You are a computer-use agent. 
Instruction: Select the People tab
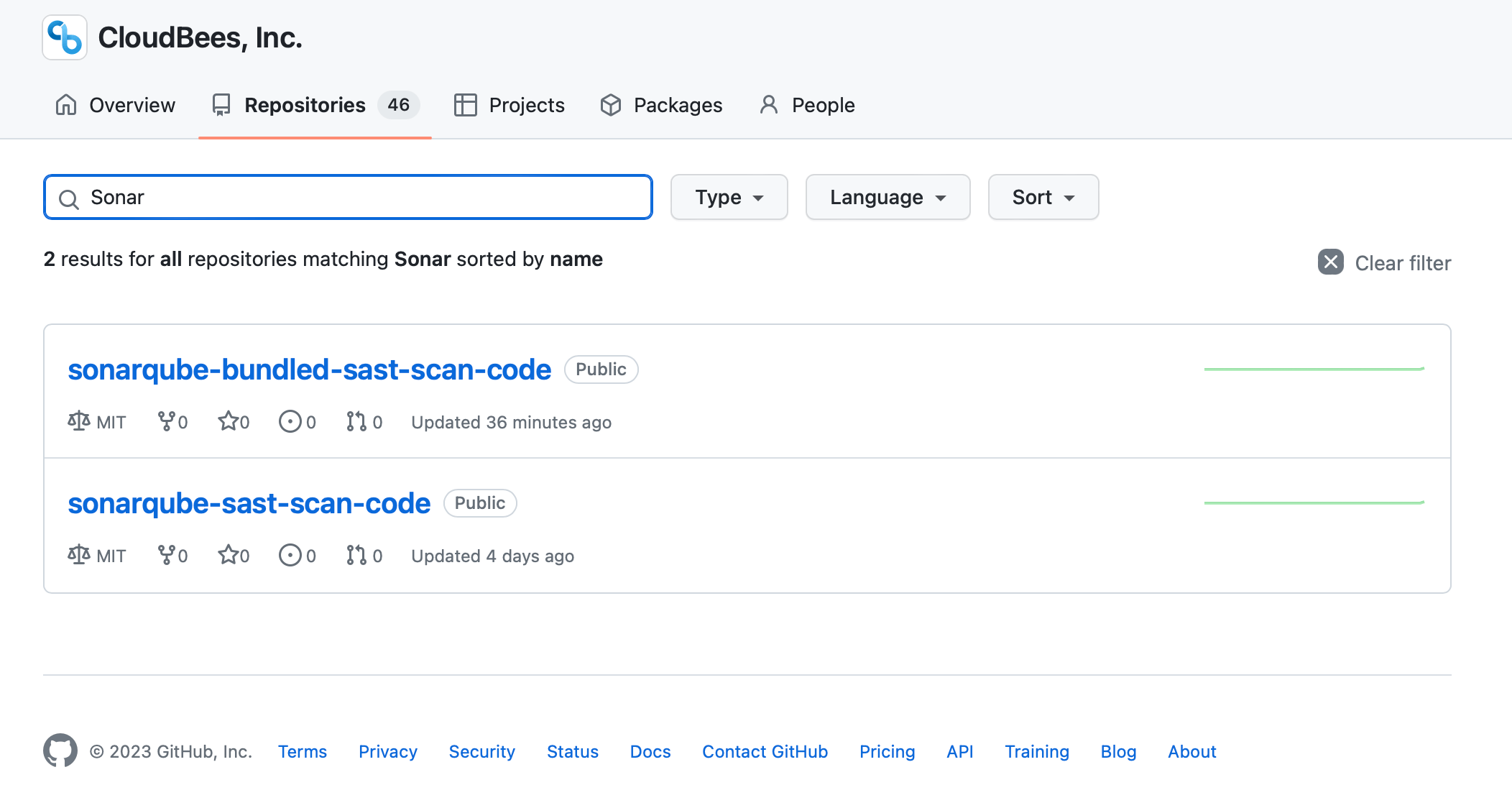(822, 105)
